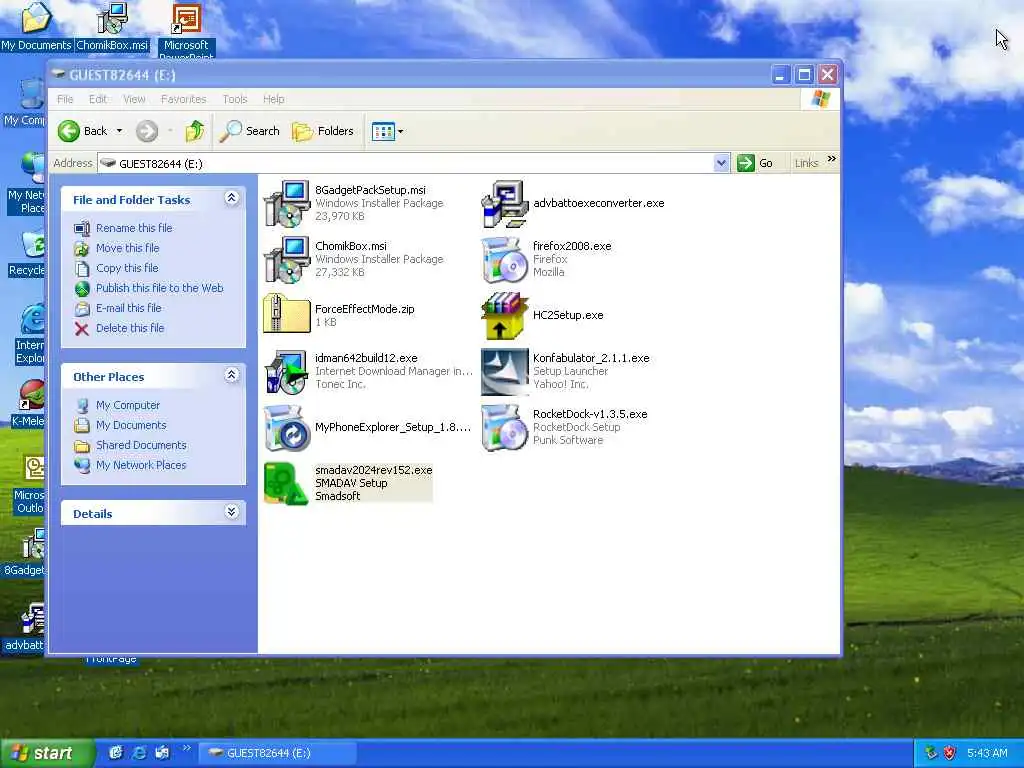Select the Internet Explorer desktop icon
1024x768 pixels.
(x=30, y=334)
